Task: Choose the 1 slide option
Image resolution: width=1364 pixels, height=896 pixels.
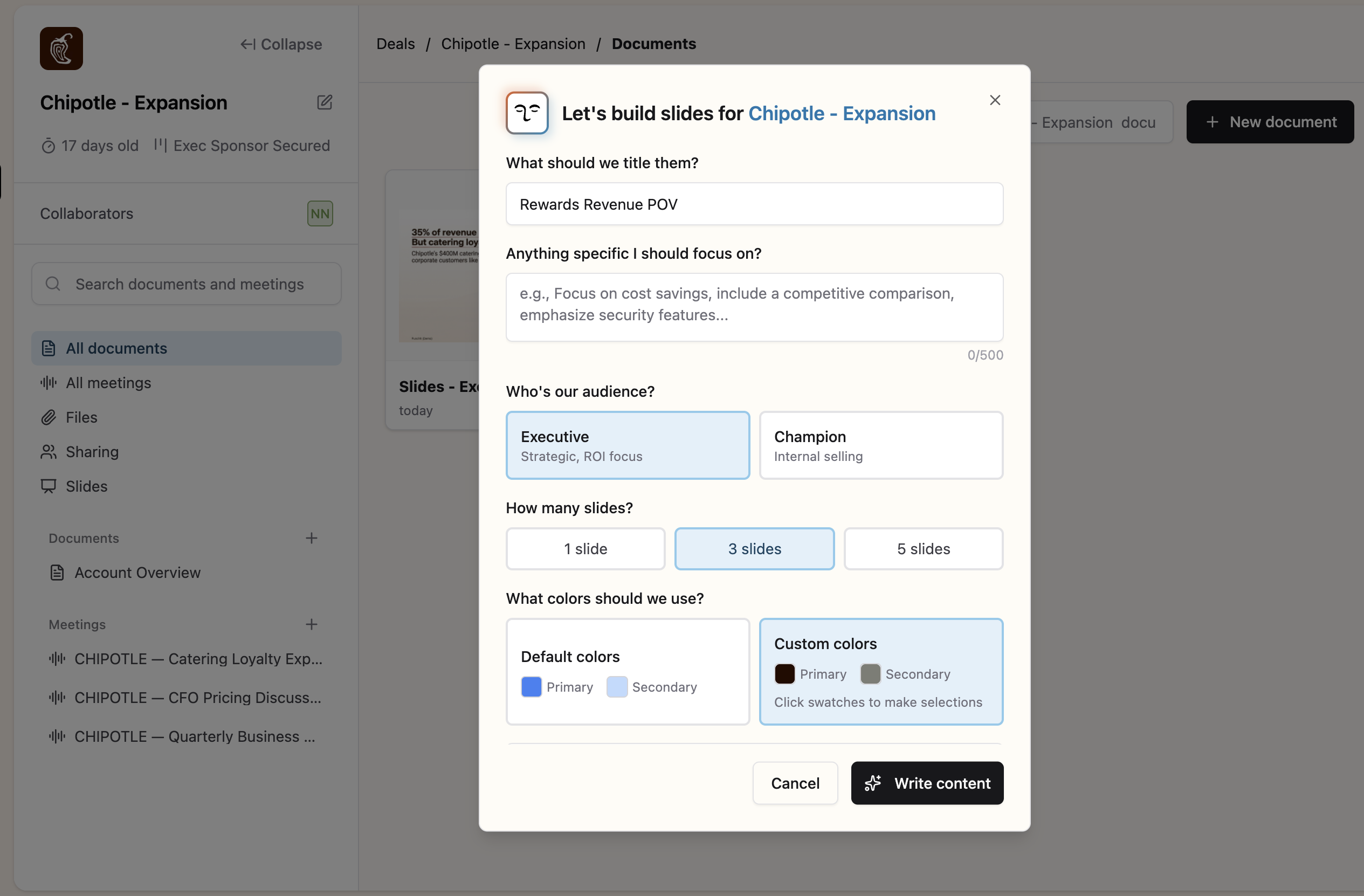Action: (585, 549)
